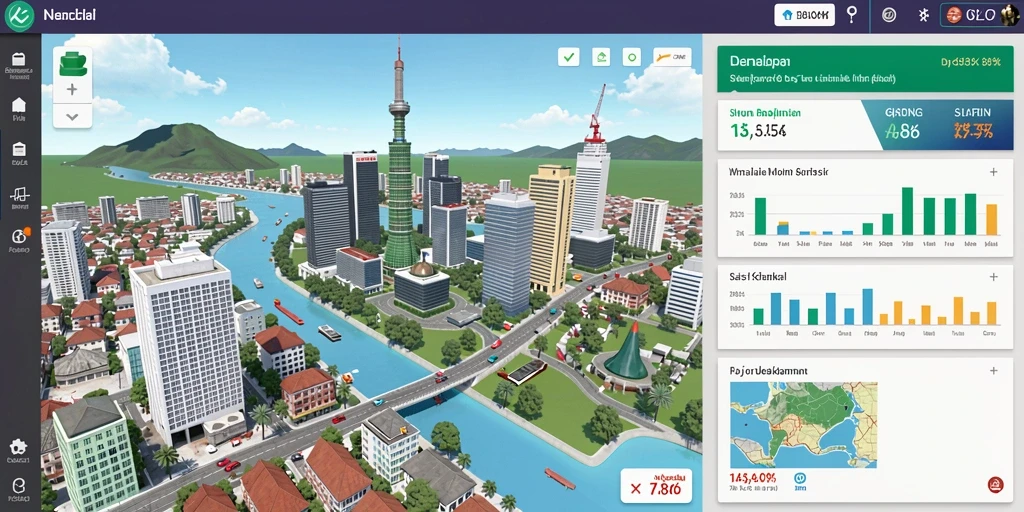Toggle the green checkmark box above map
The width and height of the screenshot is (1024, 512).
569,57
